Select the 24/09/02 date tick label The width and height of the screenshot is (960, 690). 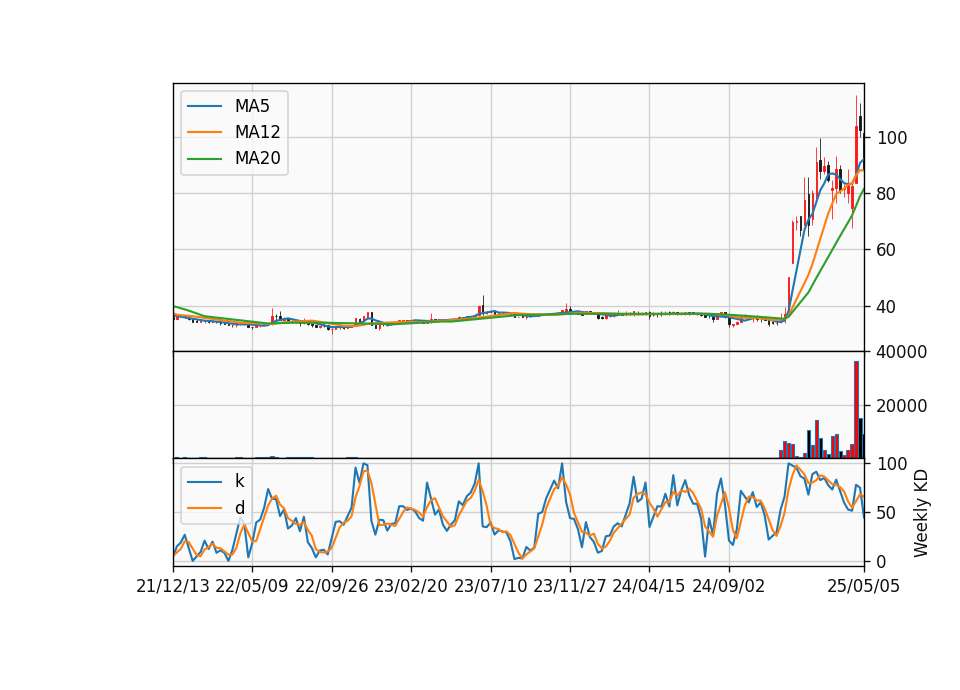[x=729, y=586]
